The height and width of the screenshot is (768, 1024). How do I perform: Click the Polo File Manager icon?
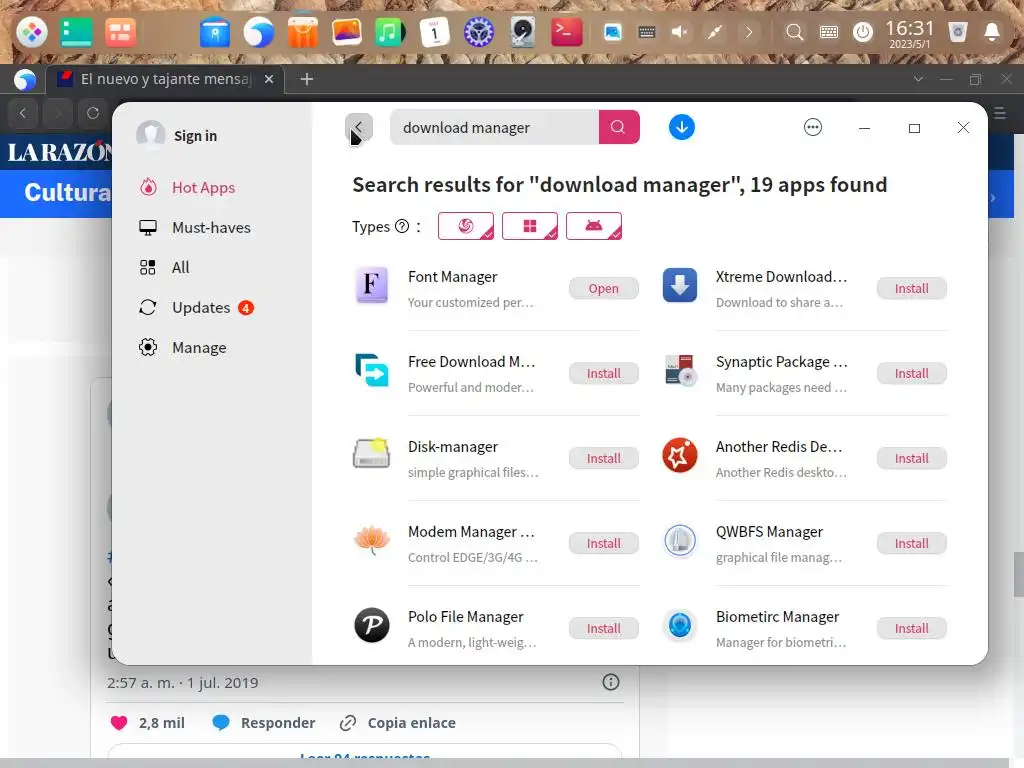[372, 625]
